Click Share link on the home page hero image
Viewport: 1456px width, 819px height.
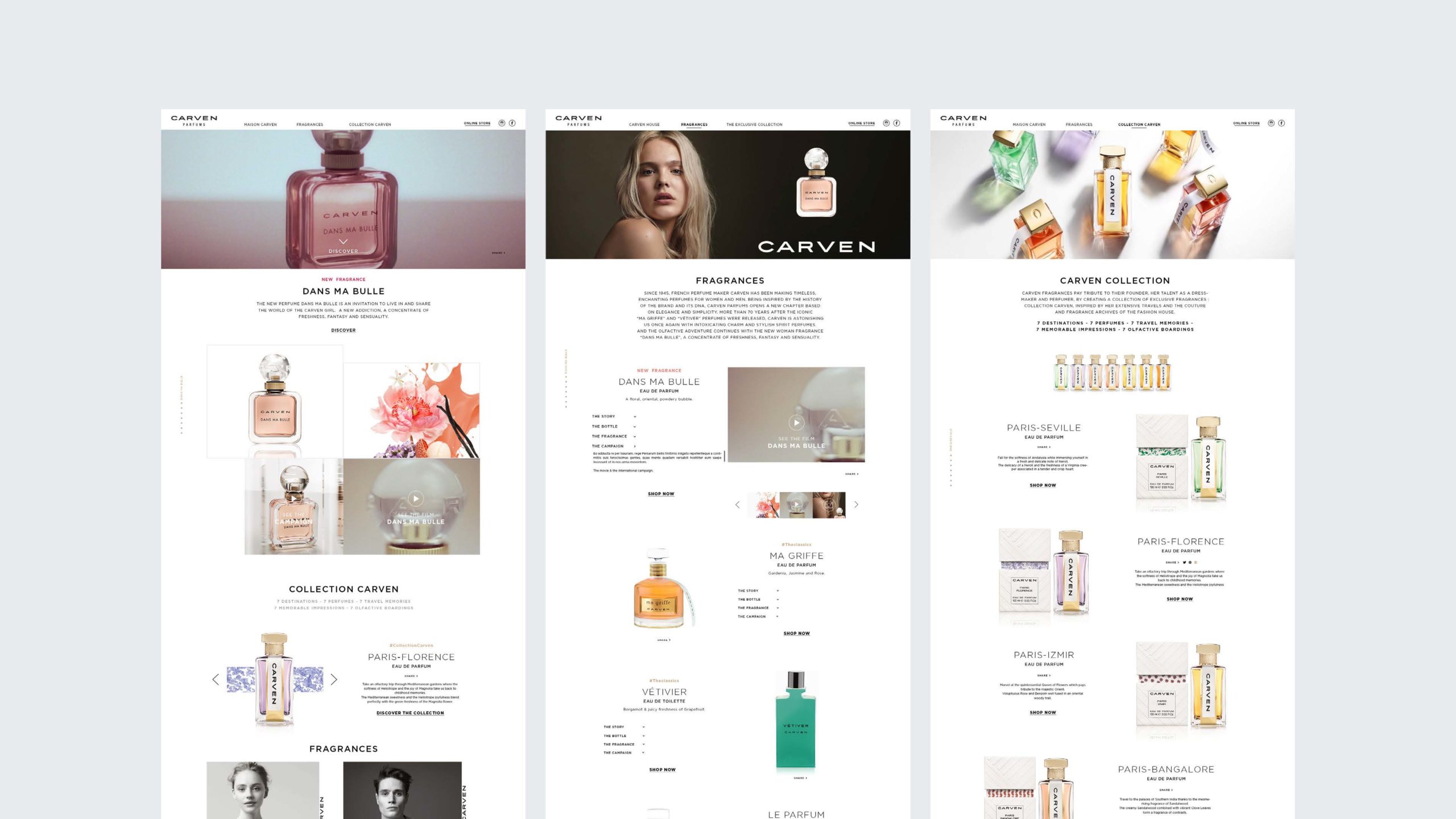pyautogui.click(x=498, y=253)
